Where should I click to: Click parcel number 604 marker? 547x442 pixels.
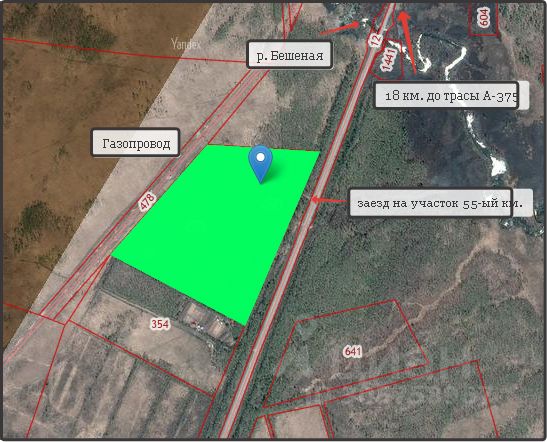click(x=484, y=17)
